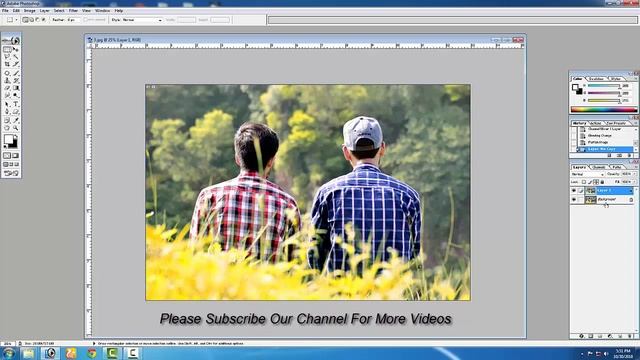Click the color spectrum ramp
The height and width of the screenshot is (360, 640).
(x=604, y=109)
